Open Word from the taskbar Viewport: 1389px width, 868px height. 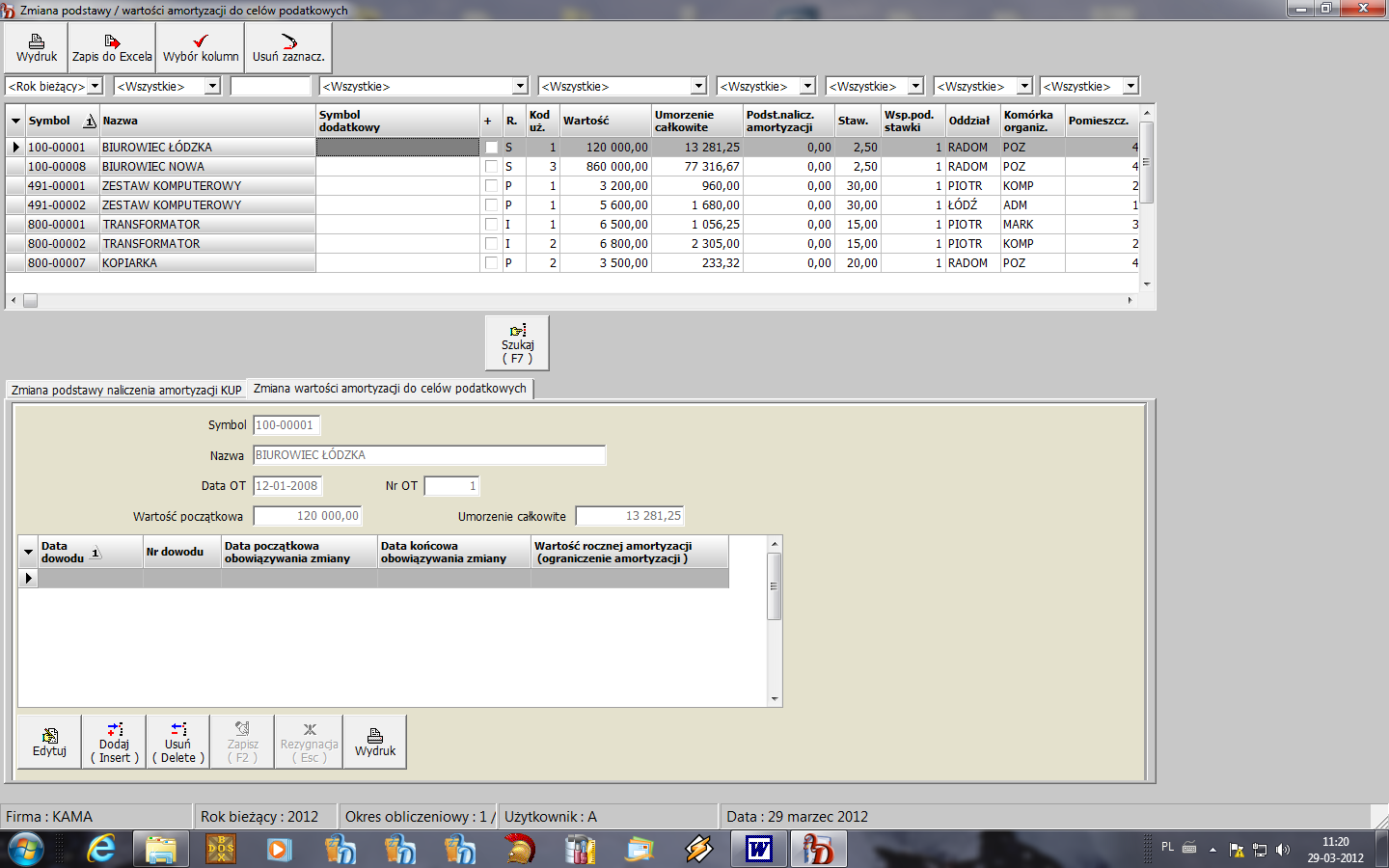click(759, 850)
